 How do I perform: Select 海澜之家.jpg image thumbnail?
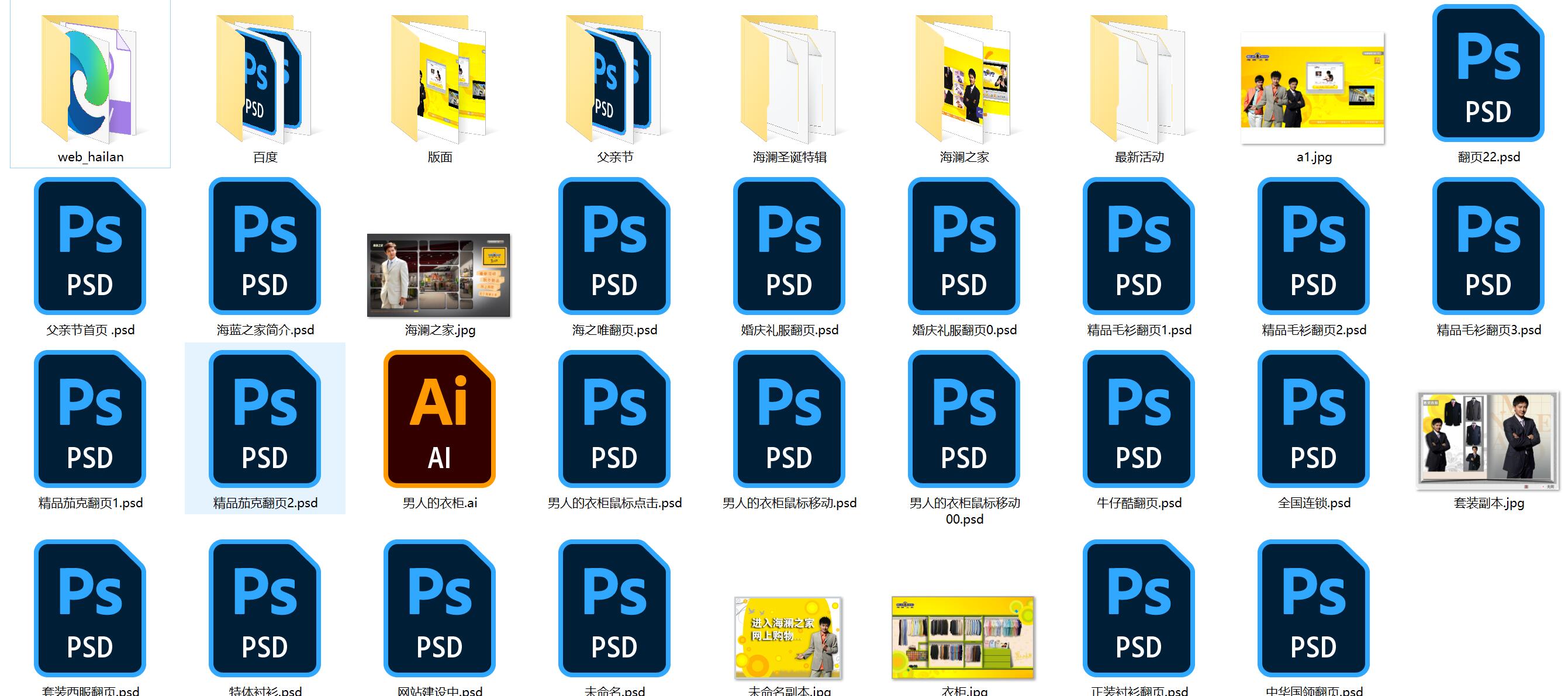point(439,275)
